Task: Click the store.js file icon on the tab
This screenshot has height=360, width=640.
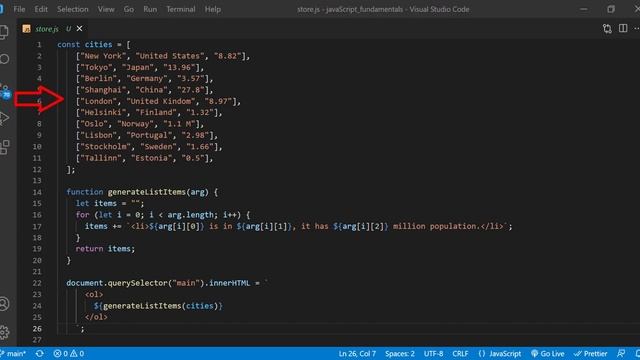Action: (x=27, y=29)
